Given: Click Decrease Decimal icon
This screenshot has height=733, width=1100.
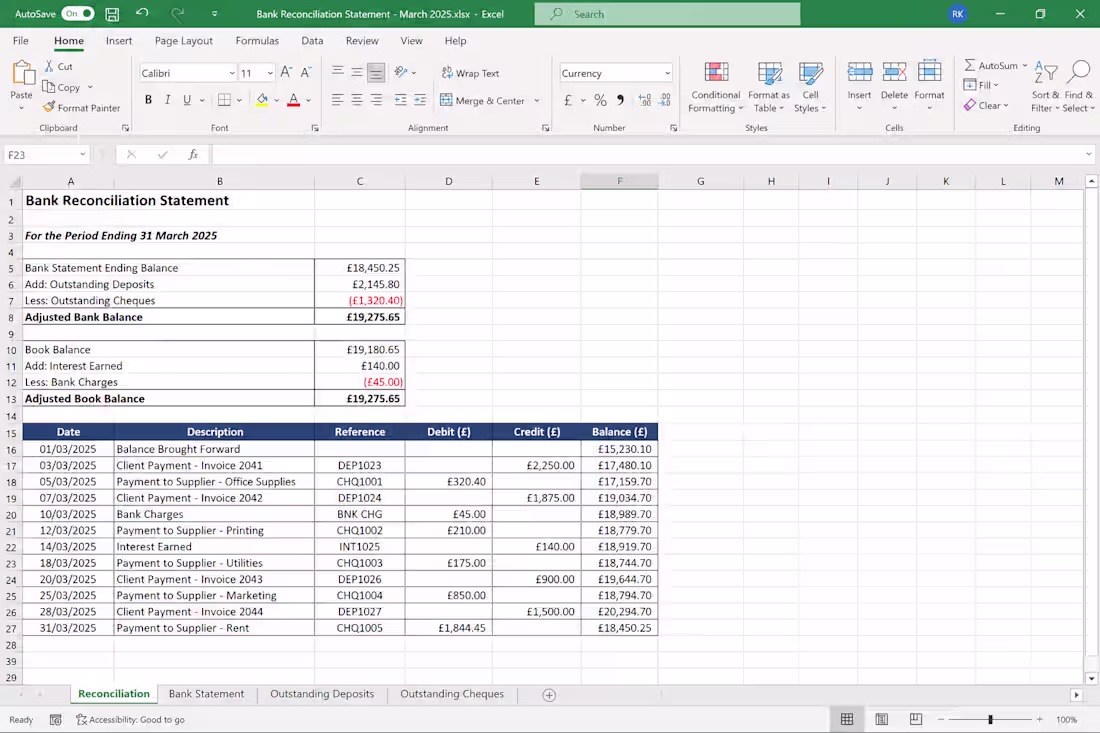Looking at the screenshot, I should [x=665, y=100].
